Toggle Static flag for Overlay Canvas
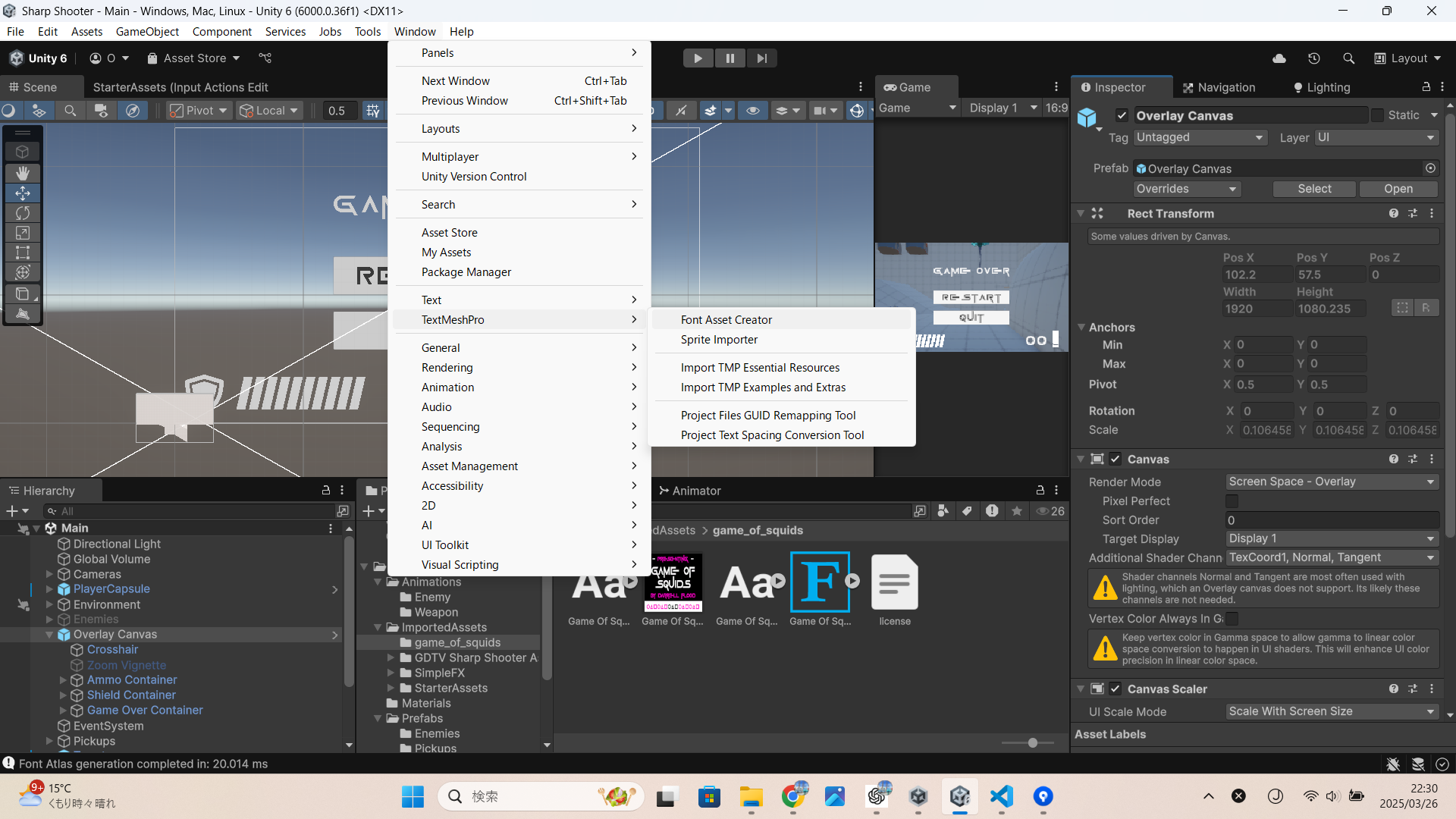The width and height of the screenshot is (1456, 819). point(1379,115)
